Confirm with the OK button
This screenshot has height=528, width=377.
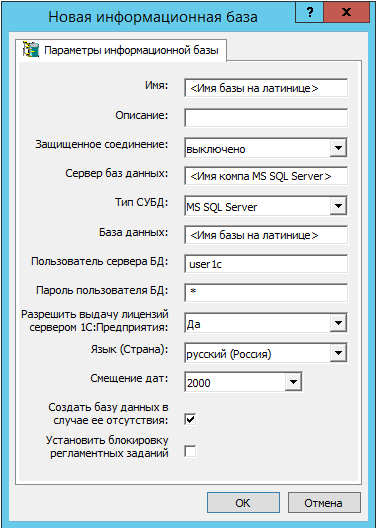click(x=243, y=503)
